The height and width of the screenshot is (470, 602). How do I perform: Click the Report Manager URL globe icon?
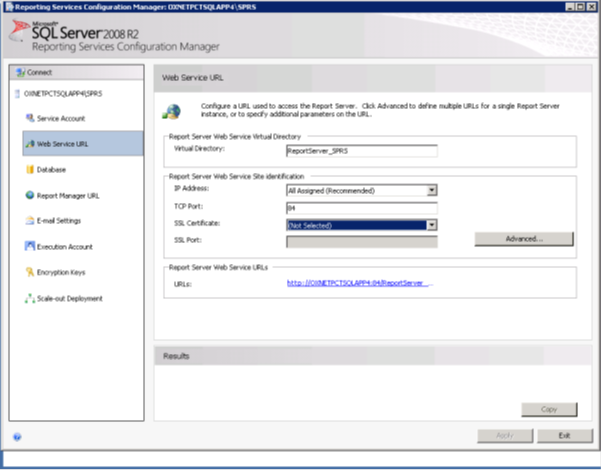tap(30, 195)
